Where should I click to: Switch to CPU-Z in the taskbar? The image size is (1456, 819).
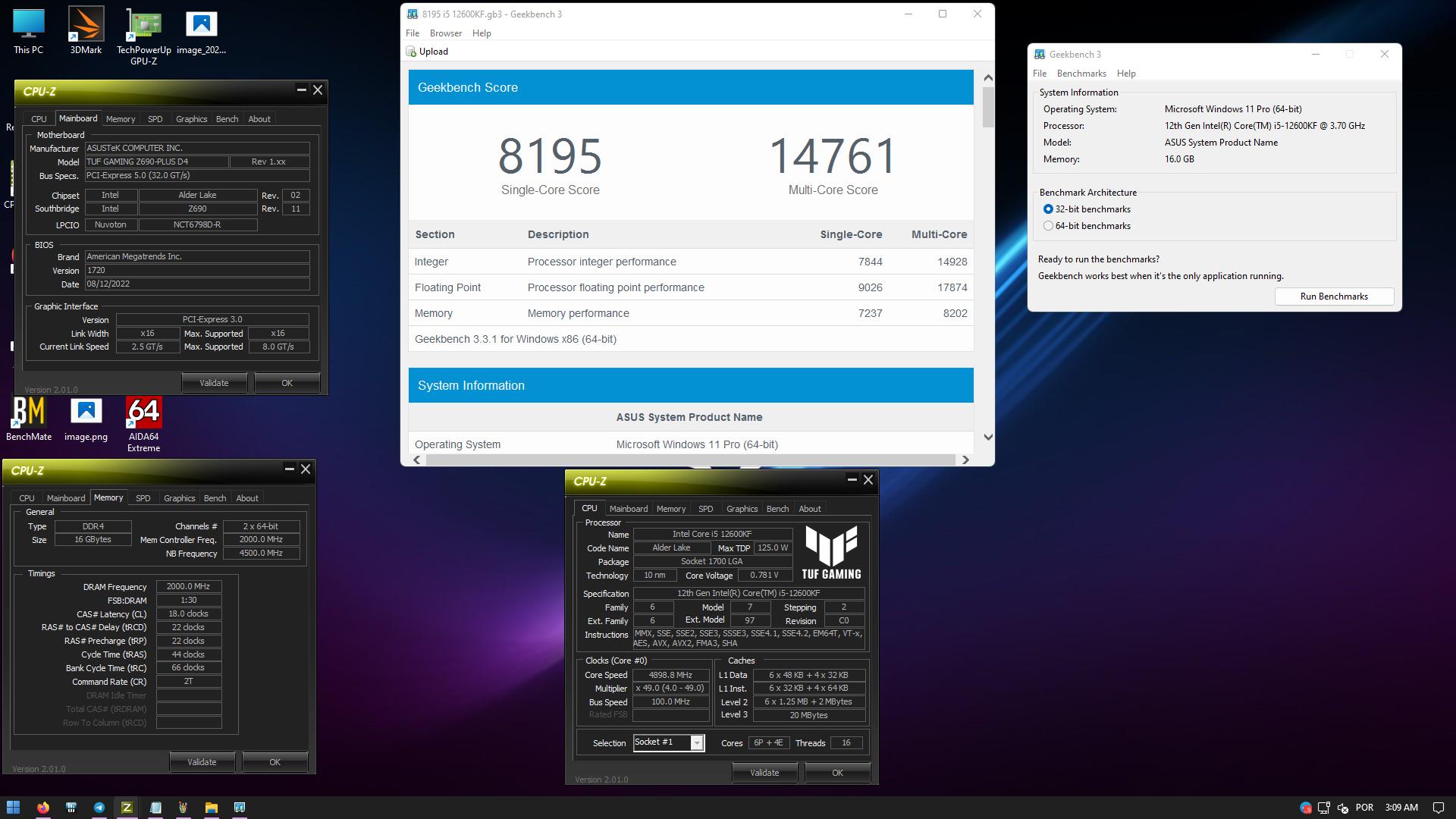point(127,807)
